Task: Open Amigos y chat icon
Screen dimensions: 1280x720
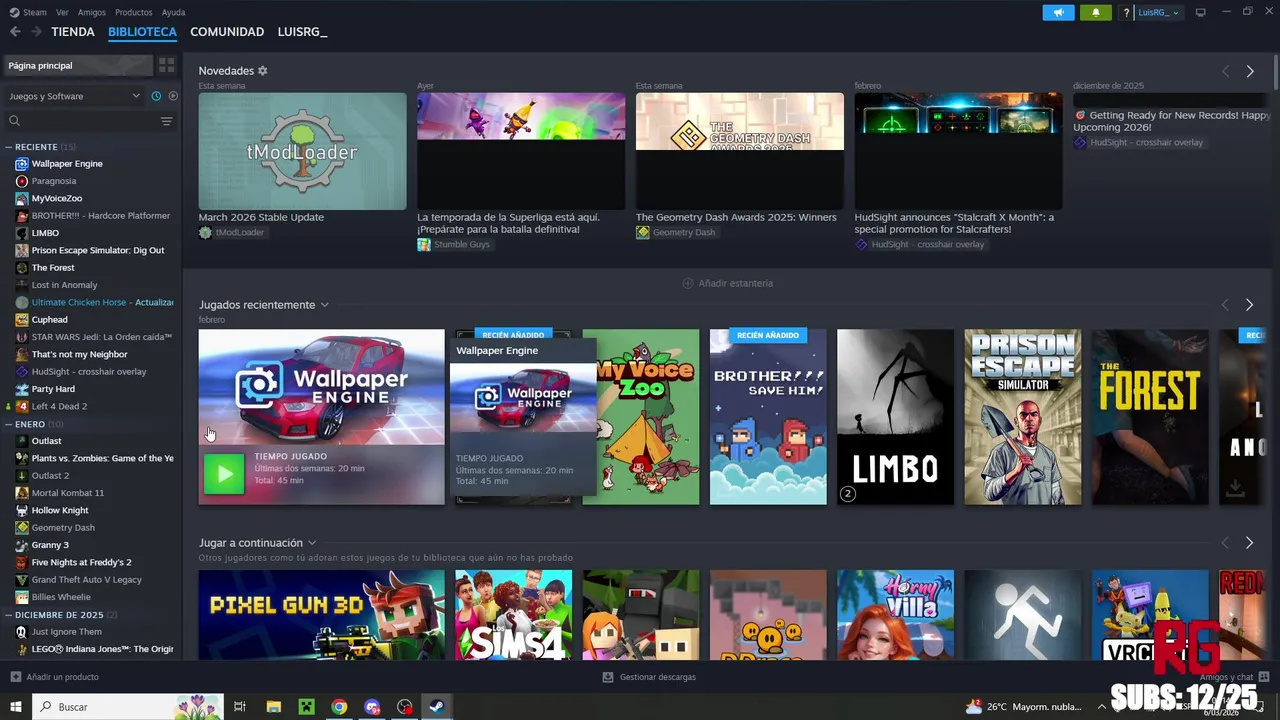Action: pos(1264,677)
